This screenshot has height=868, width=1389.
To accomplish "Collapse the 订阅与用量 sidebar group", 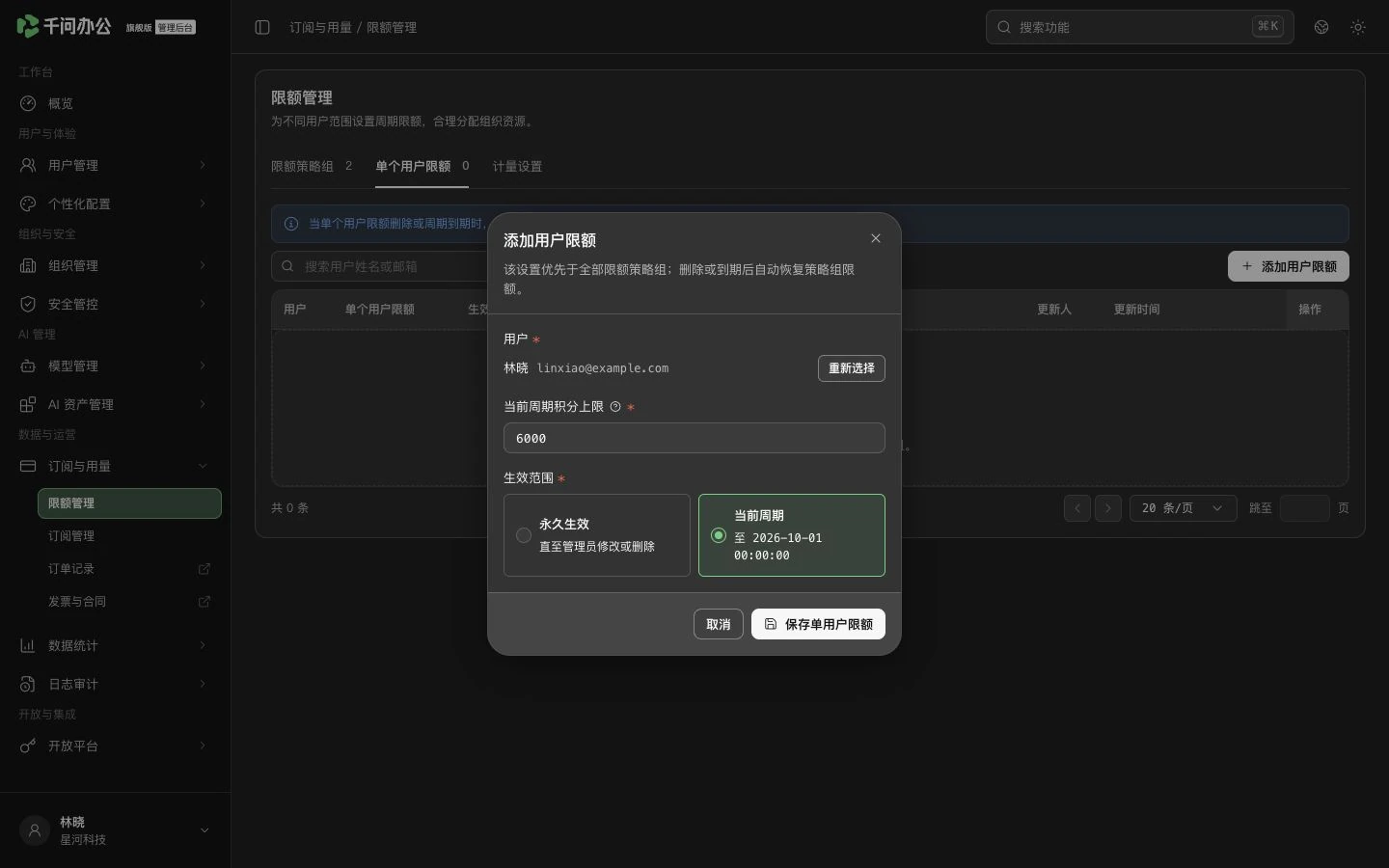I will tap(115, 466).
